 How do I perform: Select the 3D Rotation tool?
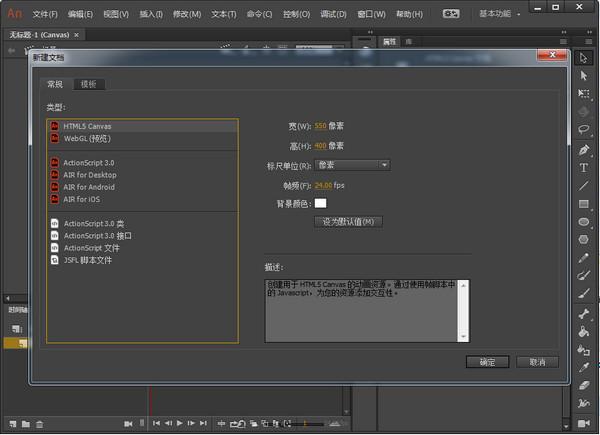point(583,112)
